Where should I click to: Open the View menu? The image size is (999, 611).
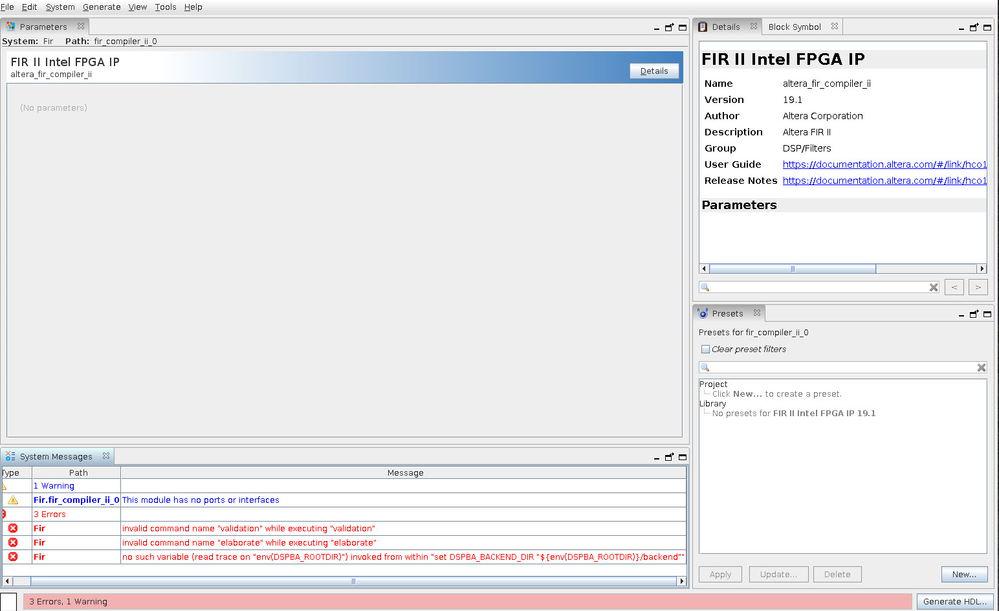138,7
